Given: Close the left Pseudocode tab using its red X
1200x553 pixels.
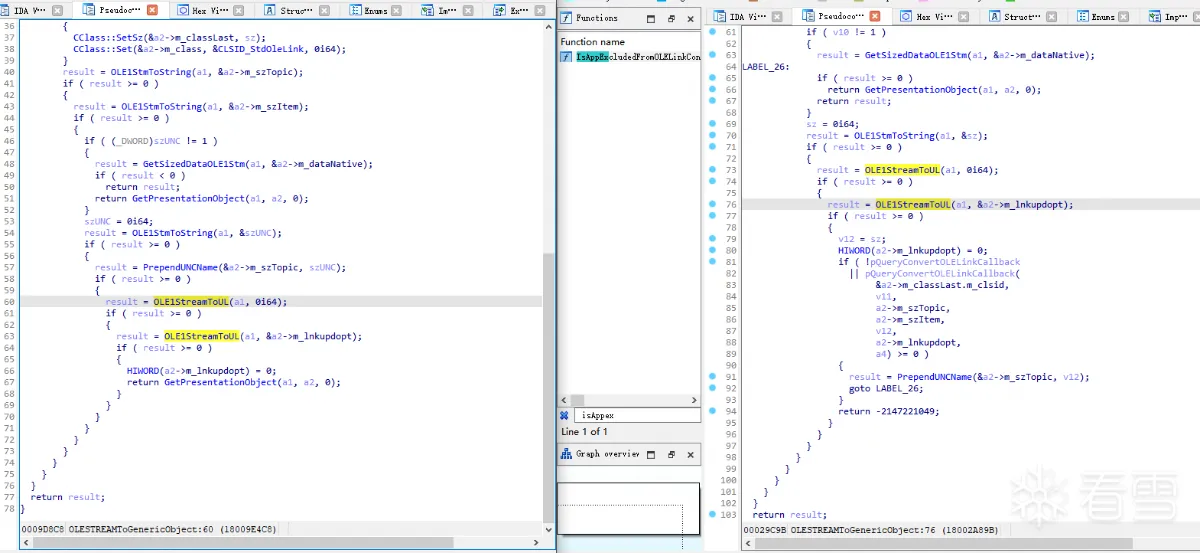Looking at the screenshot, I should [x=152, y=10].
